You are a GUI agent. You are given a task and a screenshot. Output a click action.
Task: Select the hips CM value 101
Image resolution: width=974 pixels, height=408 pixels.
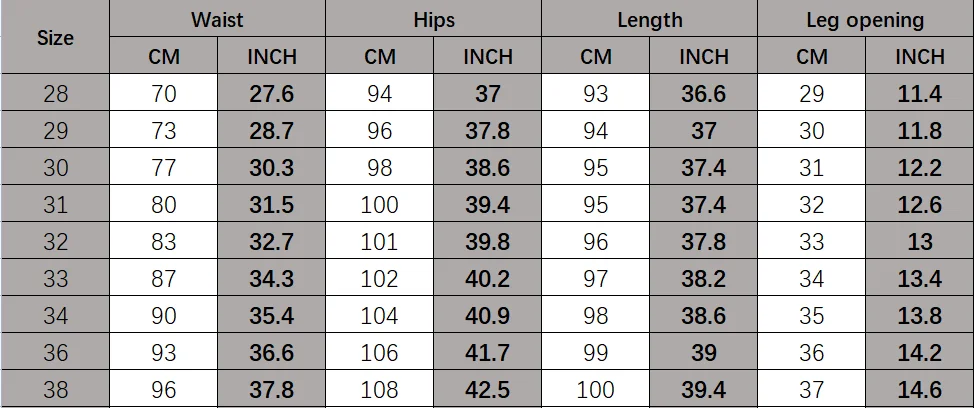point(380,241)
